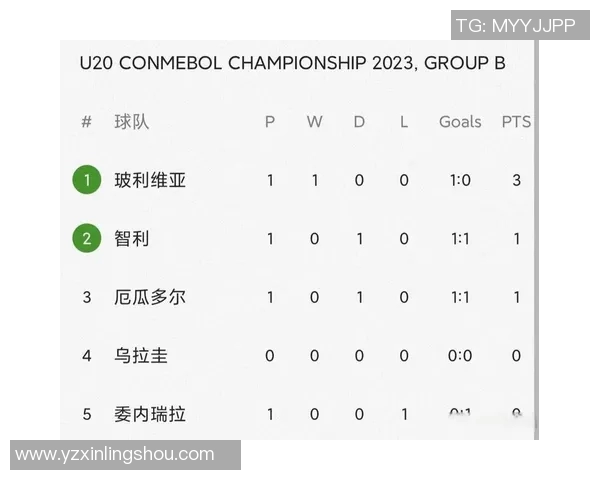Click the green rank 1 badge
Viewport: 600px width, 480px height.
click(x=87, y=181)
